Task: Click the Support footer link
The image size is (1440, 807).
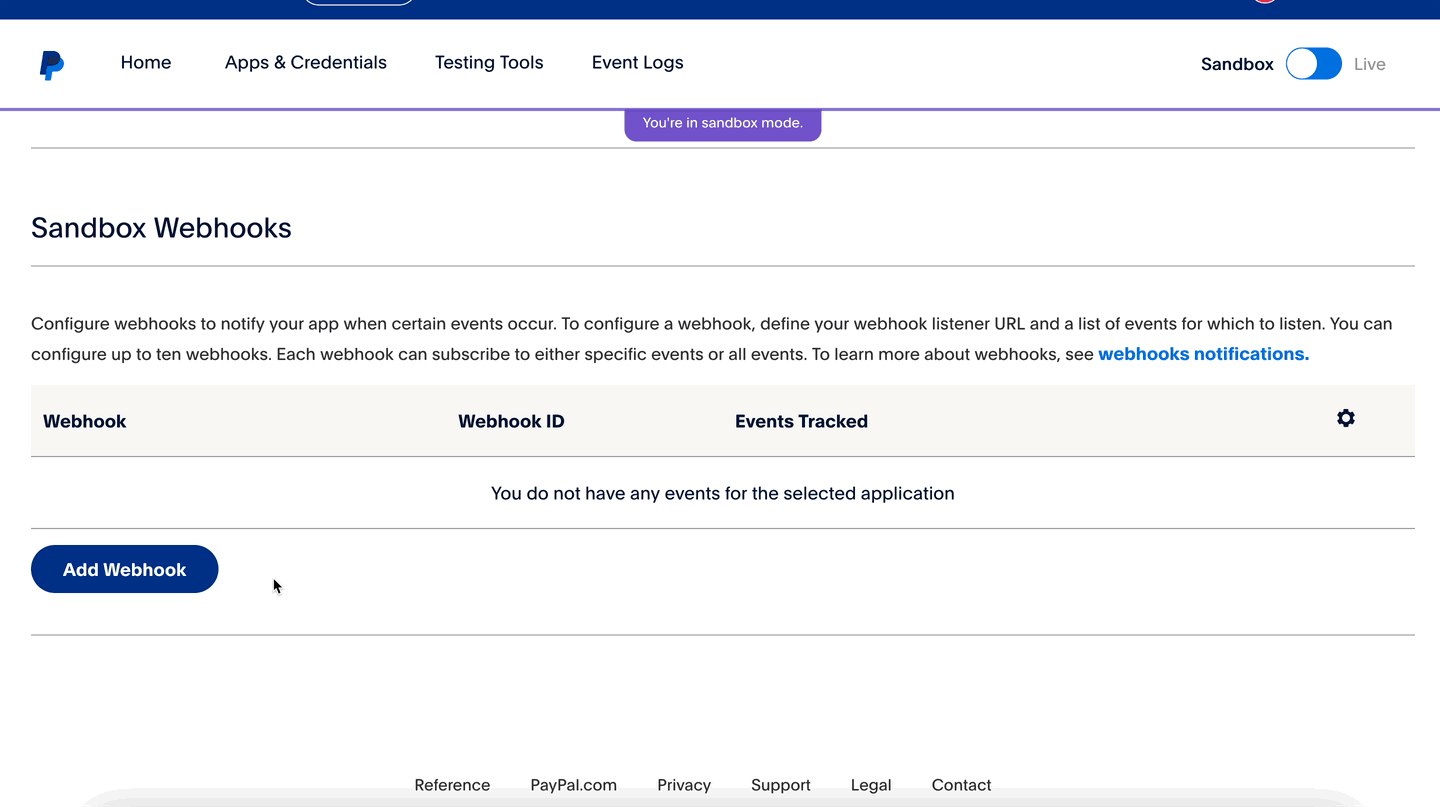Action: pyautogui.click(x=781, y=785)
